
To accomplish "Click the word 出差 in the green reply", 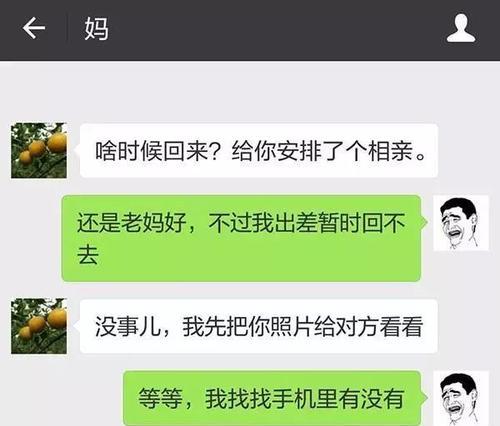I will tap(296, 222).
